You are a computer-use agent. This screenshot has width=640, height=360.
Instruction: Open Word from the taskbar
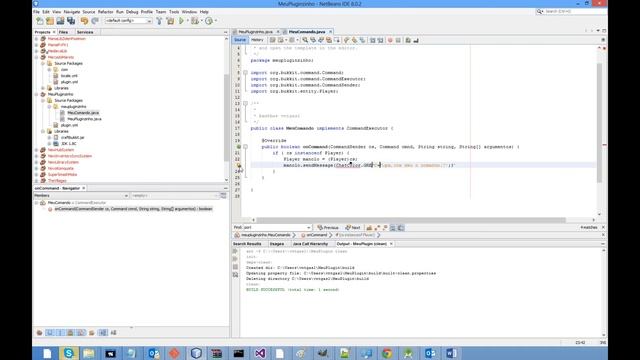click(451, 353)
